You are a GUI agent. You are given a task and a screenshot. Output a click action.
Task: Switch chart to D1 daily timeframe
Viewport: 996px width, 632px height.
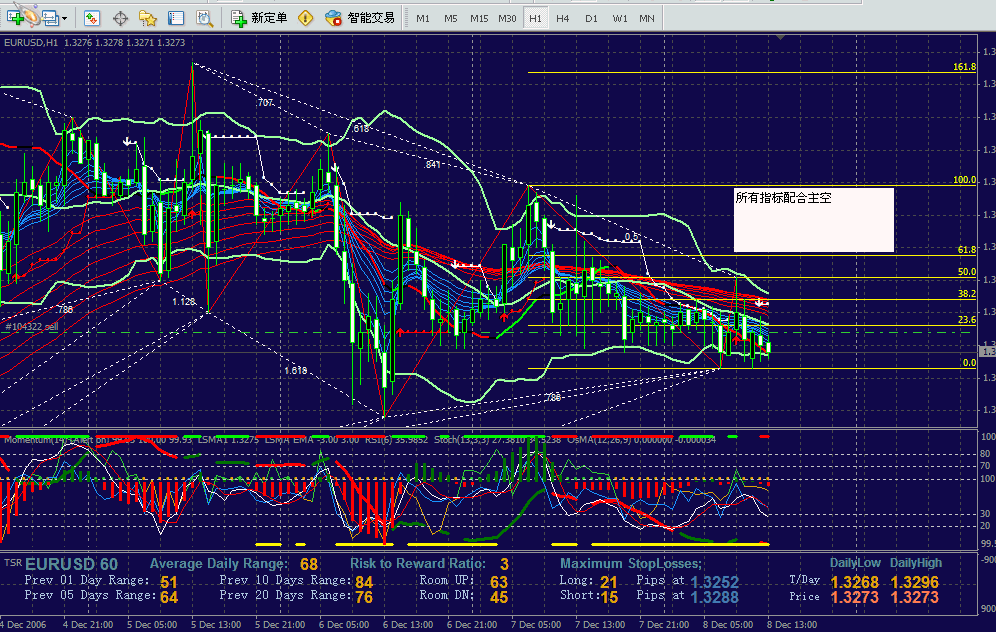[591, 18]
